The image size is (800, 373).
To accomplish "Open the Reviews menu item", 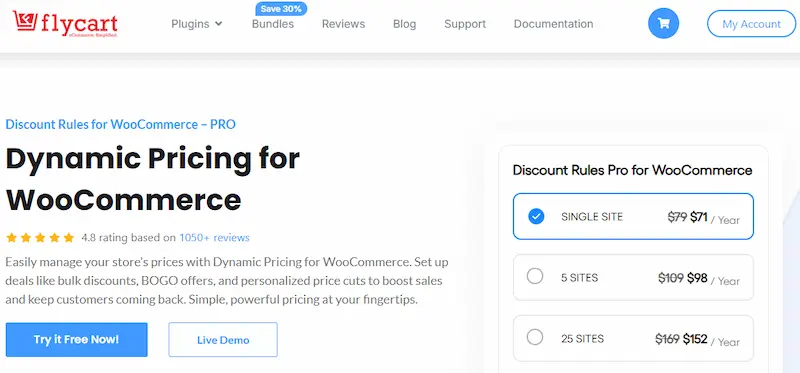I will click(343, 24).
